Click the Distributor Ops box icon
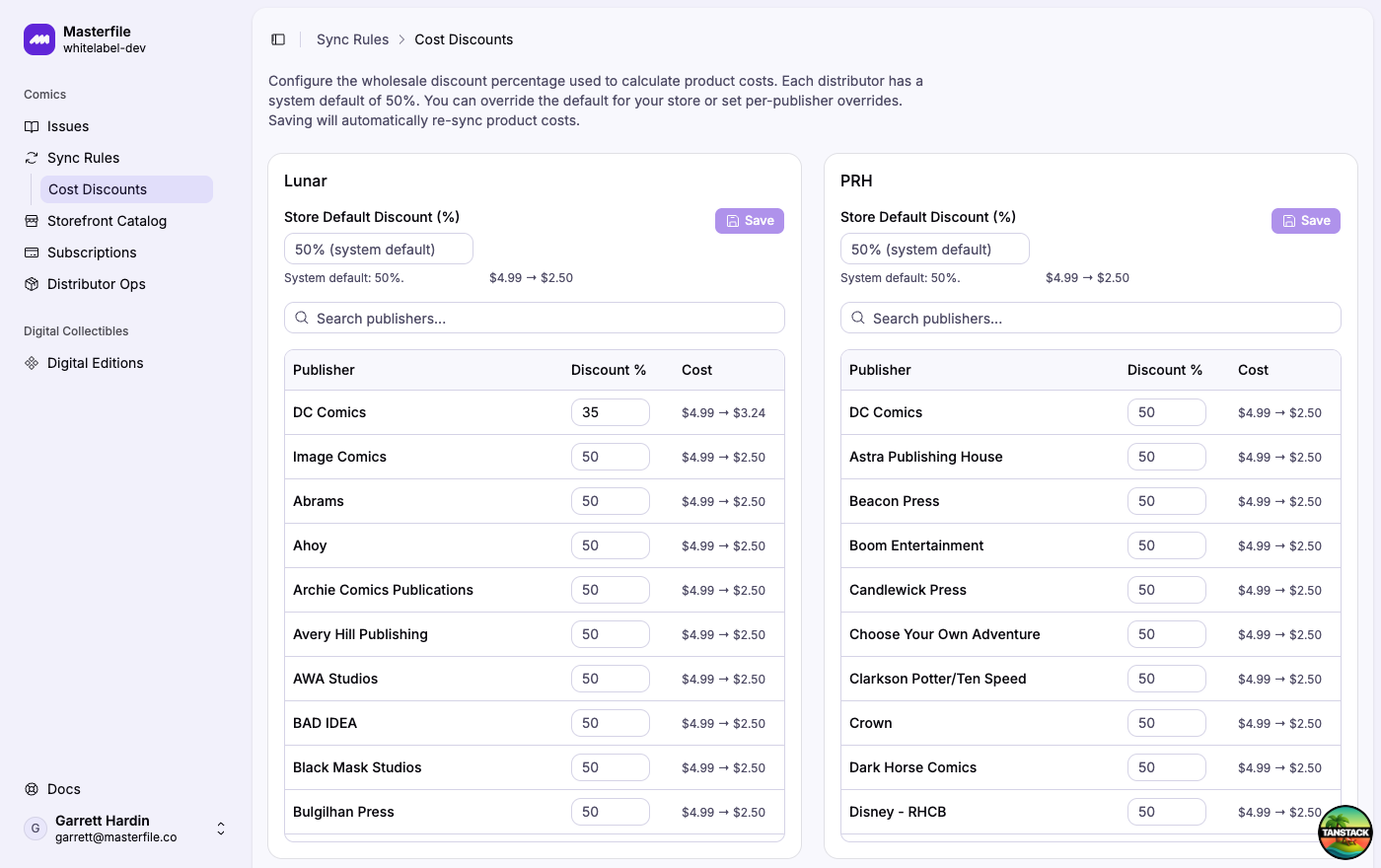The image size is (1381, 868). [32, 284]
